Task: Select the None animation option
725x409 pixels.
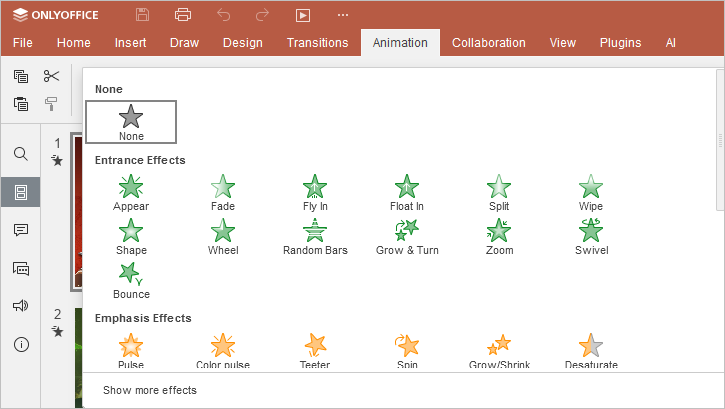Action: click(x=131, y=122)
